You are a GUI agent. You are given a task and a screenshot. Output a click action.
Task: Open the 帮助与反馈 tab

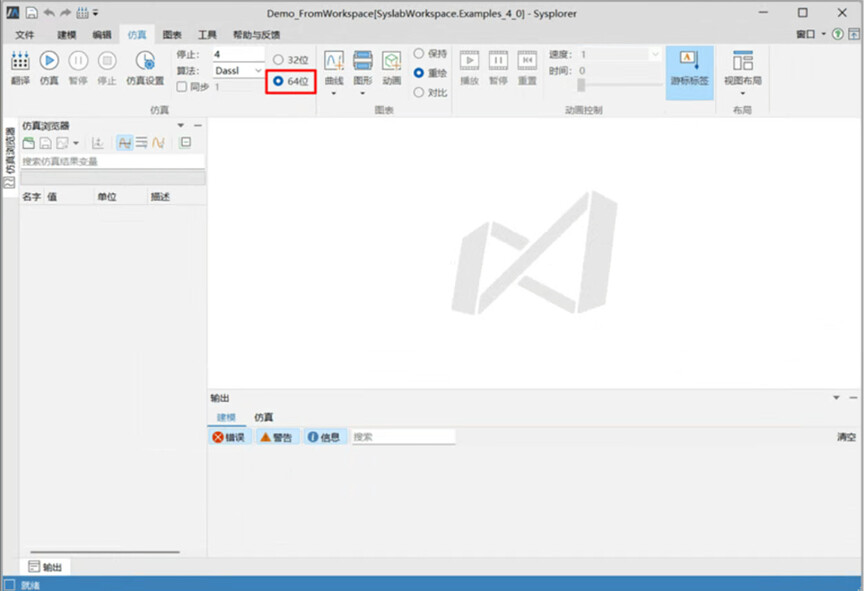tap(256, 35)
